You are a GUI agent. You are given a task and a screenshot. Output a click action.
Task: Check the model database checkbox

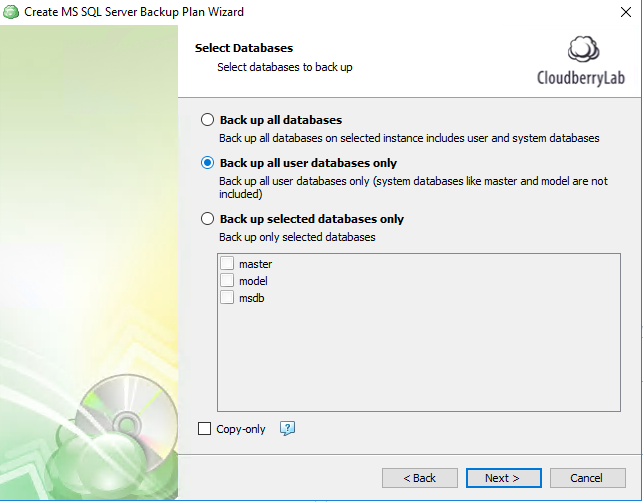[227, 281]
